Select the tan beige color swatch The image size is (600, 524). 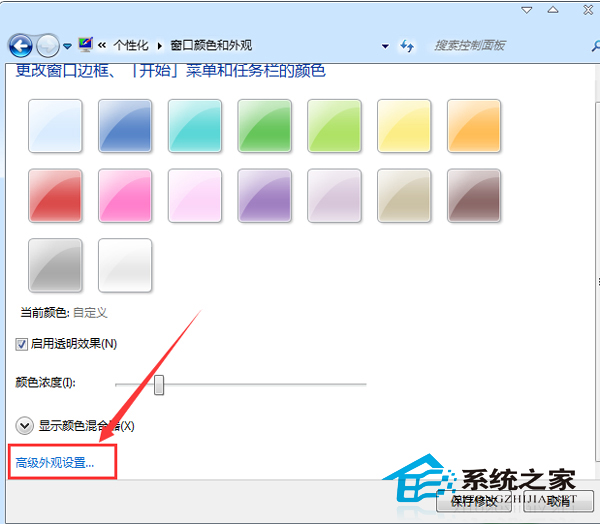point(404,196)
